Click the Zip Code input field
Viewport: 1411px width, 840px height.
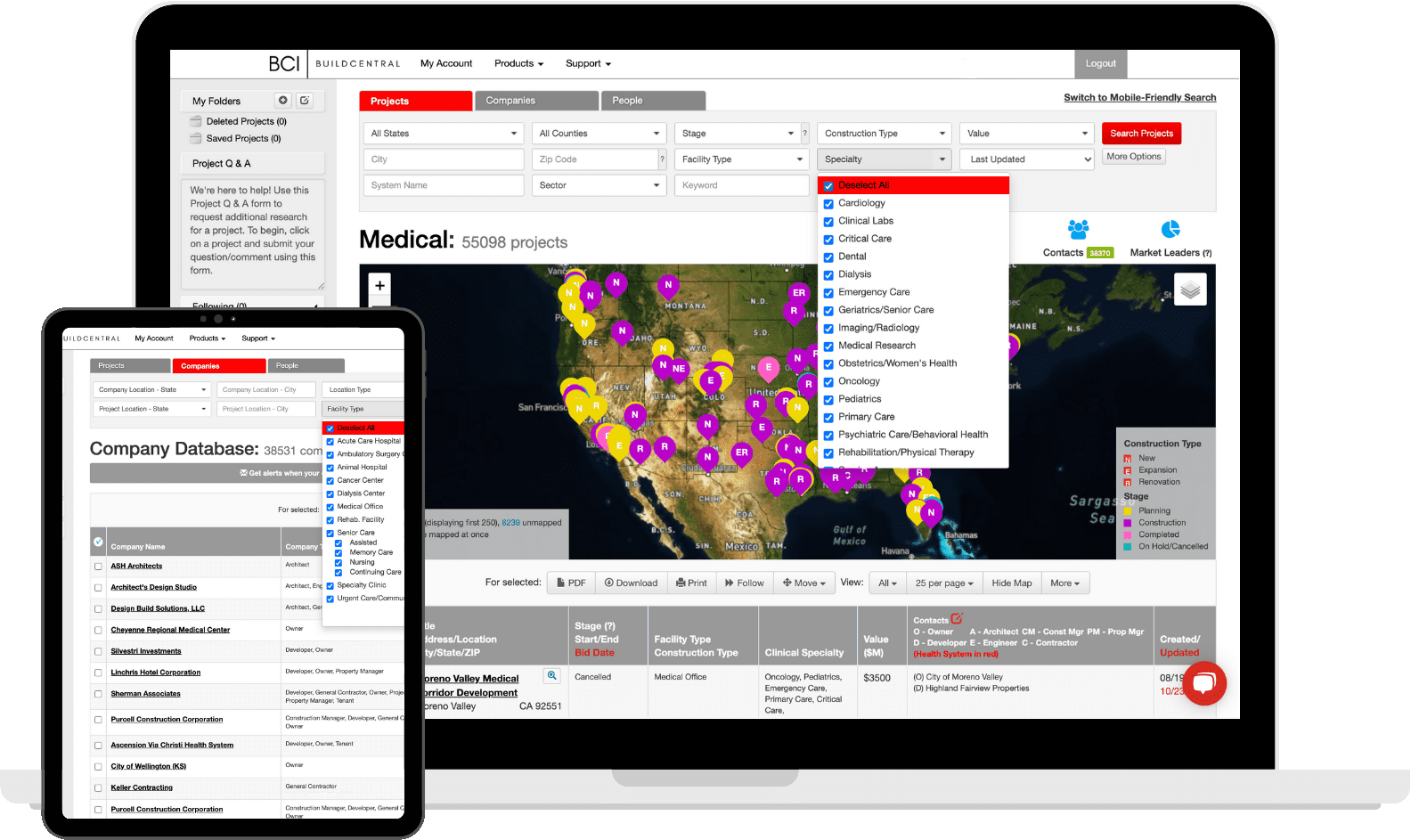tap(595, 159)
